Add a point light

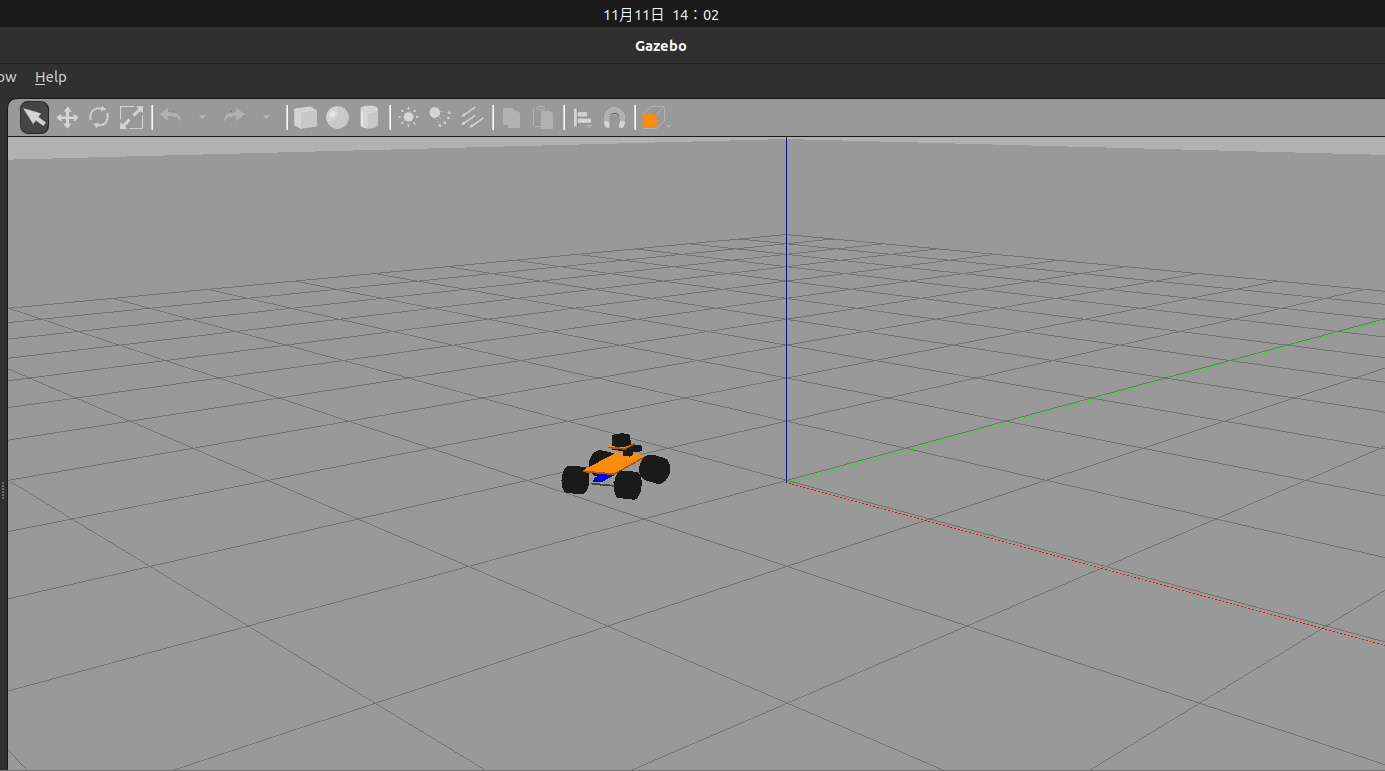pyautogui.click(x=408, y=118)
